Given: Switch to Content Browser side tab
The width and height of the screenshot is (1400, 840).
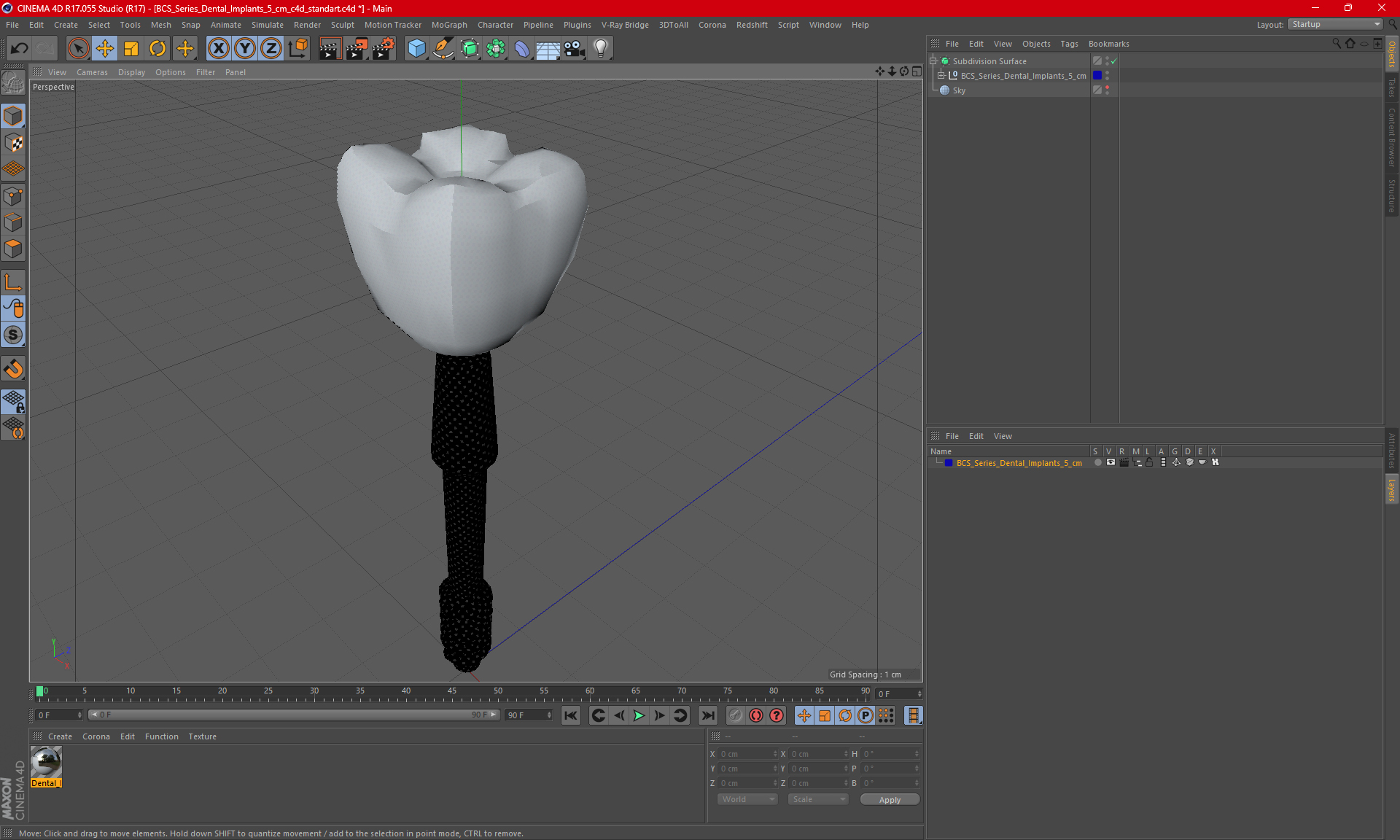Looking at the screenshot, I should [1391, 137].
